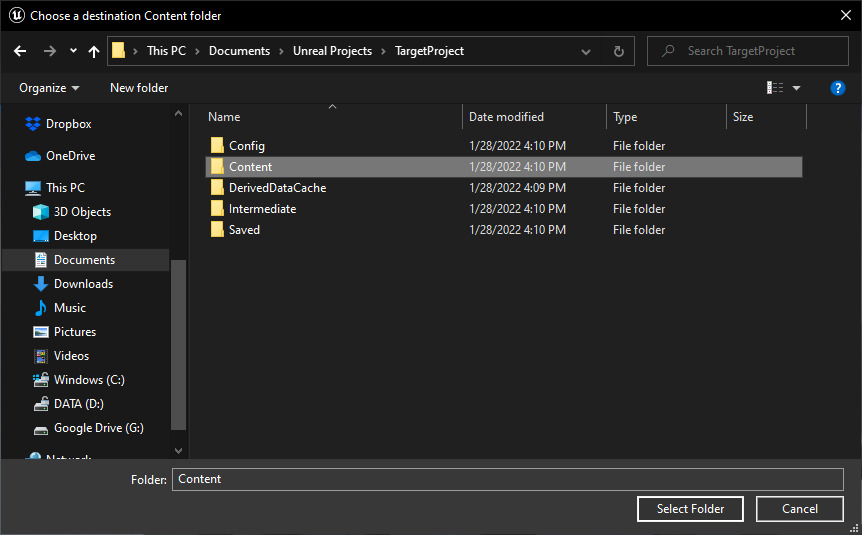The width and height of the screenshot is (862, 535).
Task: Select This PC in the breadcrumb path
Action: pyautogui.click(x=166, y=51)
